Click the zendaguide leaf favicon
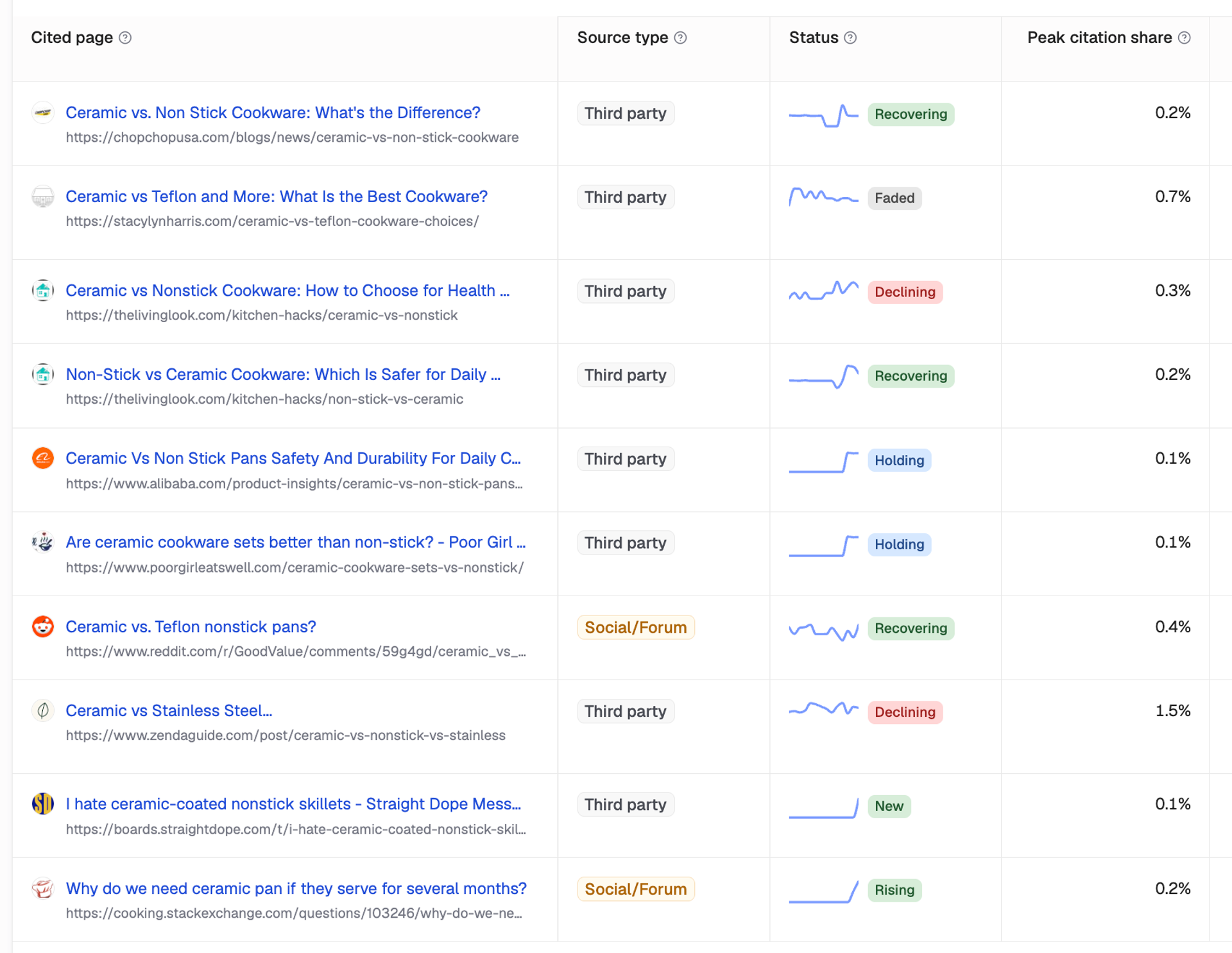Image resolution: width=1232 pixels, height=953 pixels. coord(43,710)
